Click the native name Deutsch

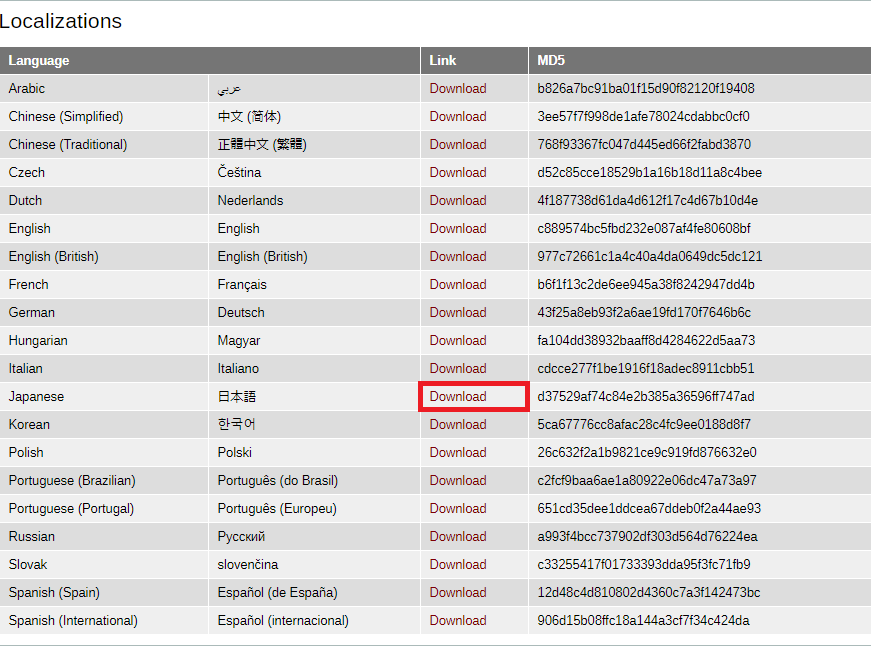[241, 312]
